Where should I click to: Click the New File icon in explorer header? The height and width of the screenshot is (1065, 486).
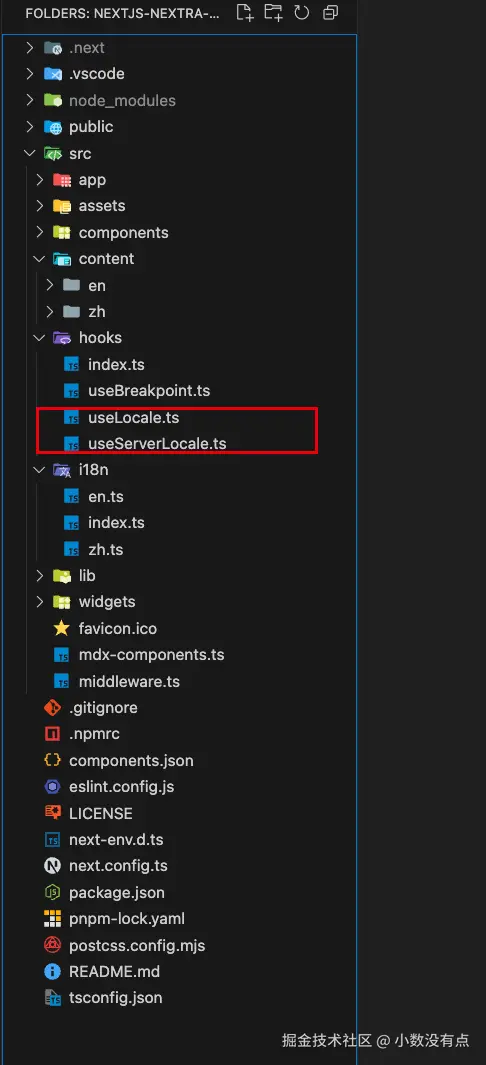point(244,12)
